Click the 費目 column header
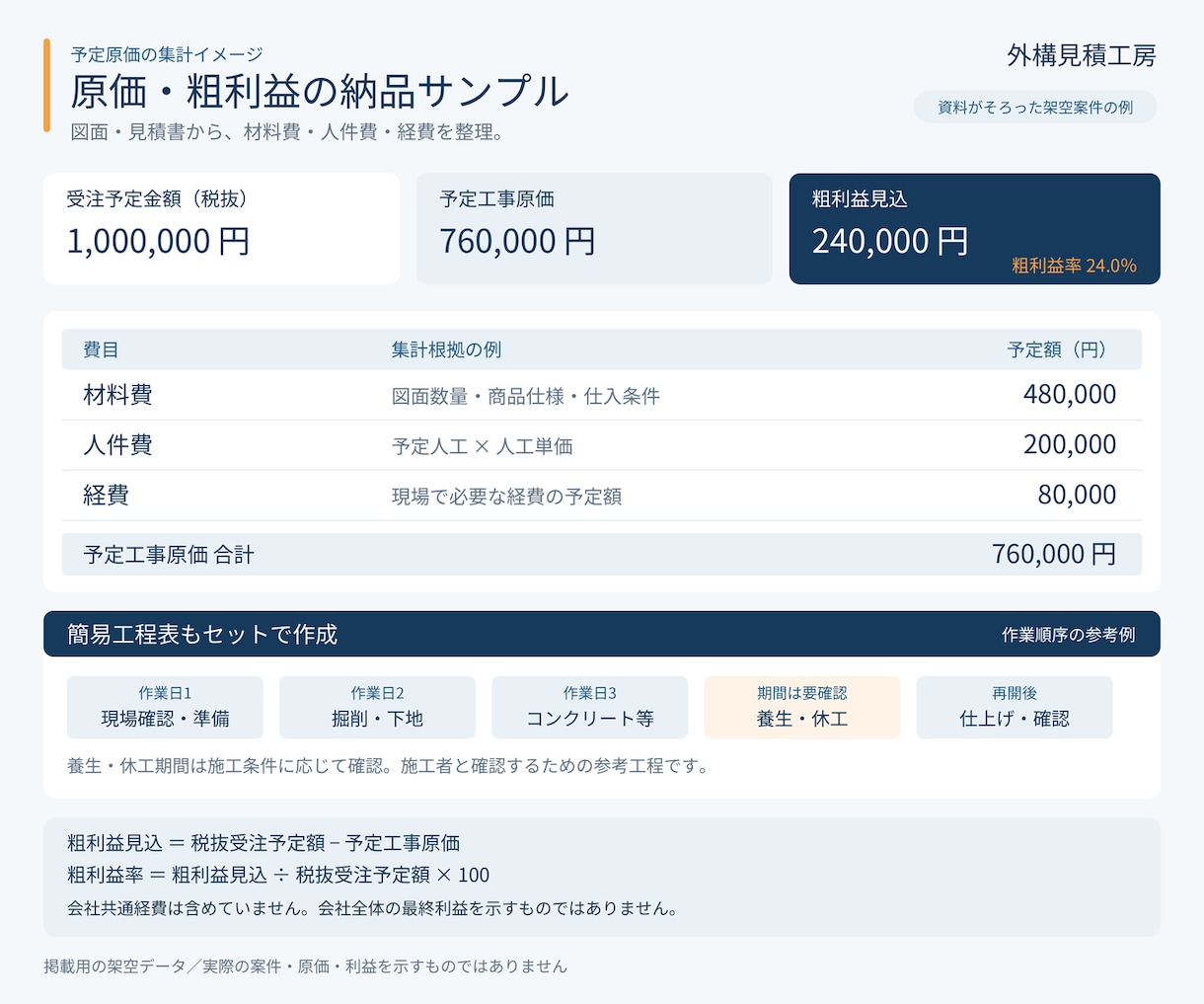This screenshot has height=1004, width=1204. pos(101,349)
